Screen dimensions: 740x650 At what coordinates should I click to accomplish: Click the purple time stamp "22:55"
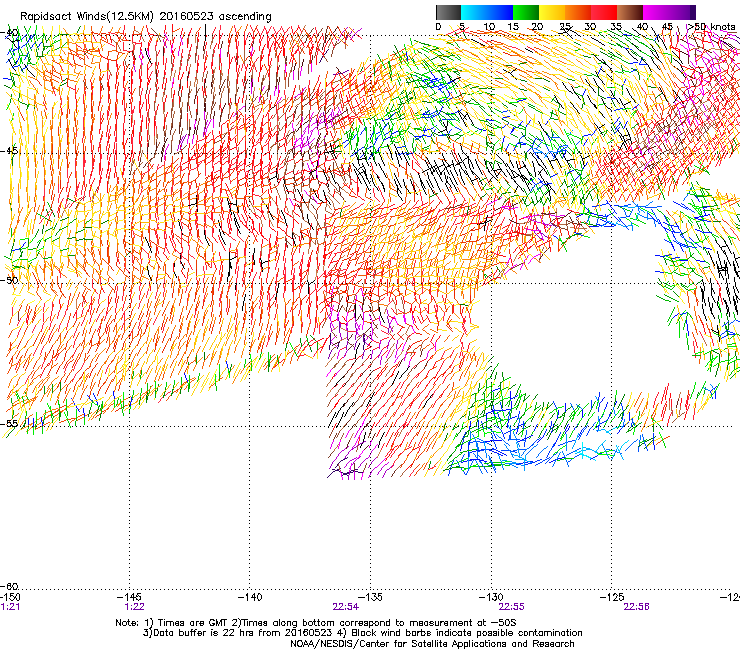tap(512, 607)
